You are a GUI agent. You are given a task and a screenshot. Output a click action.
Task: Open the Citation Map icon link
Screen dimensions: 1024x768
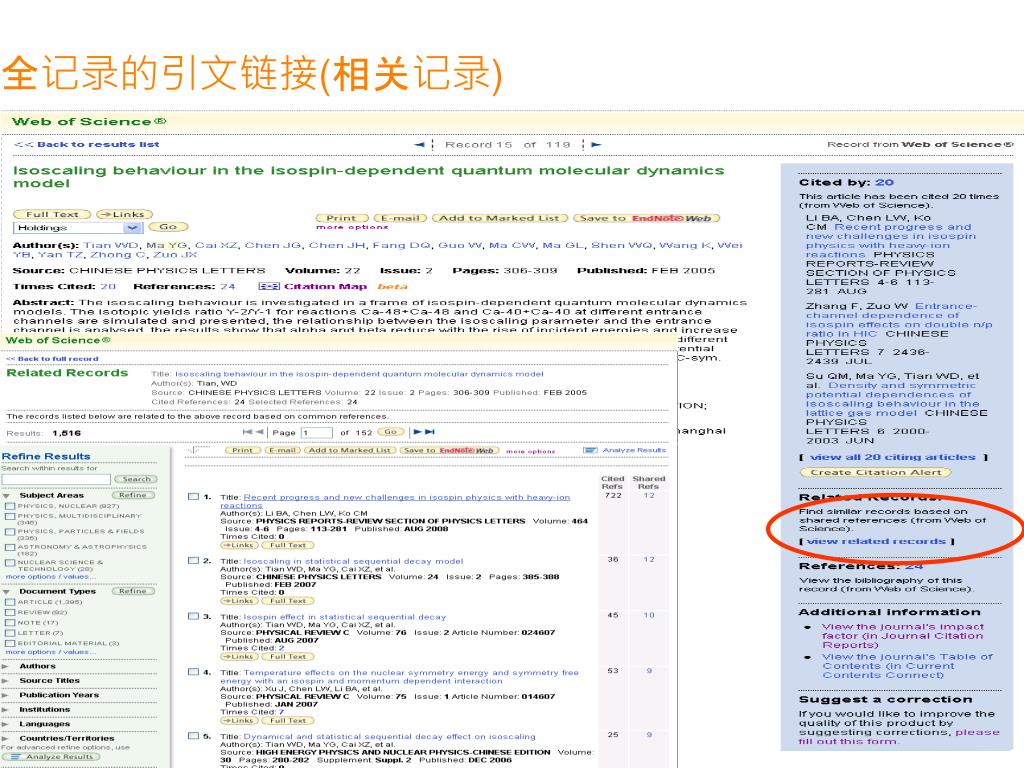coord(268,286)
